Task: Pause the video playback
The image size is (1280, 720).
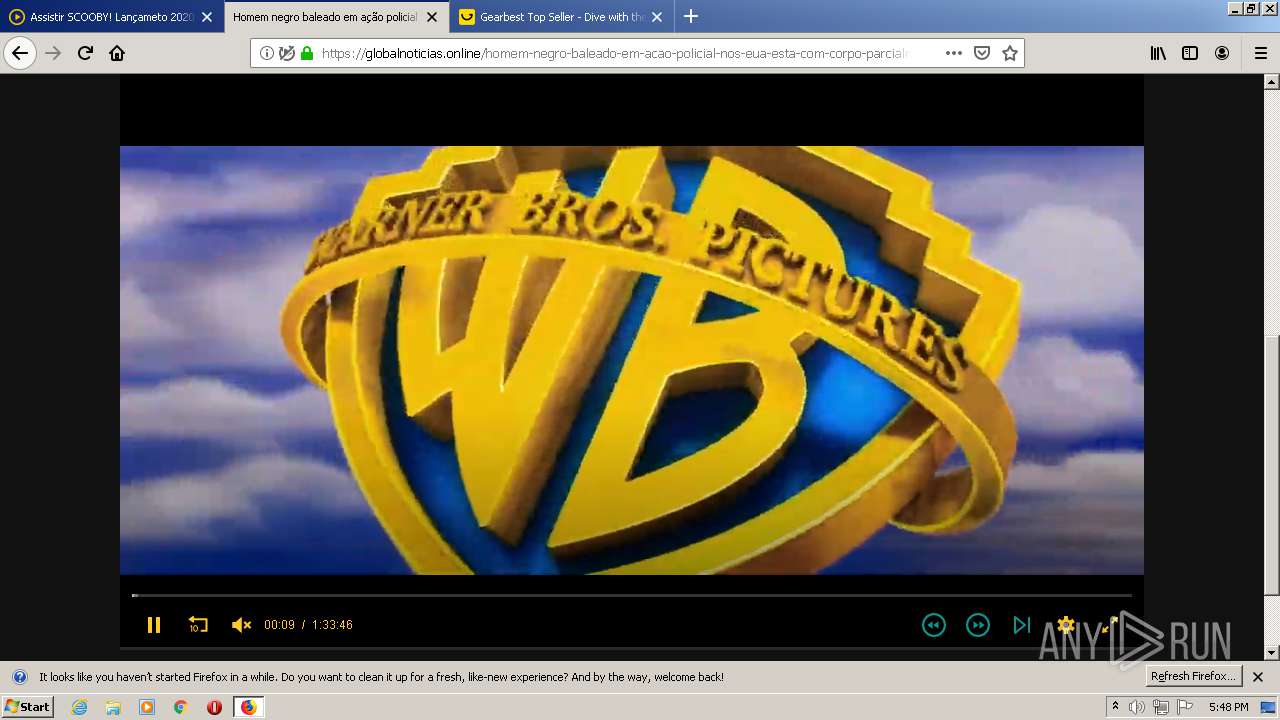Action: pos(154,625)
